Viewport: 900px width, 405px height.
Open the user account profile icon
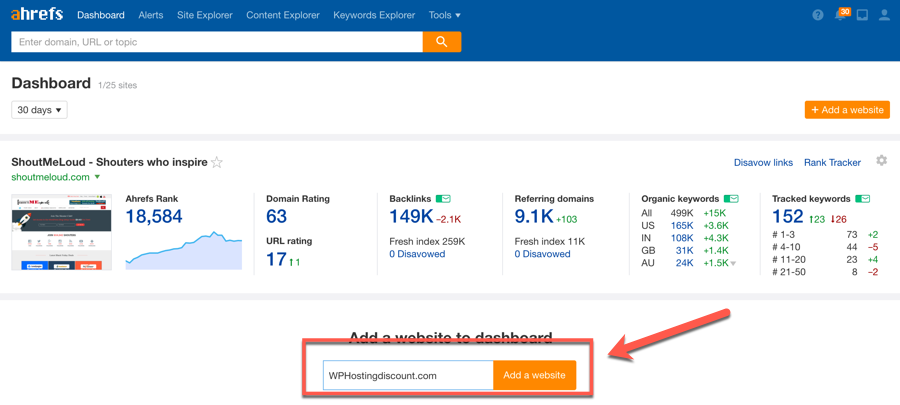click(884, 15)
